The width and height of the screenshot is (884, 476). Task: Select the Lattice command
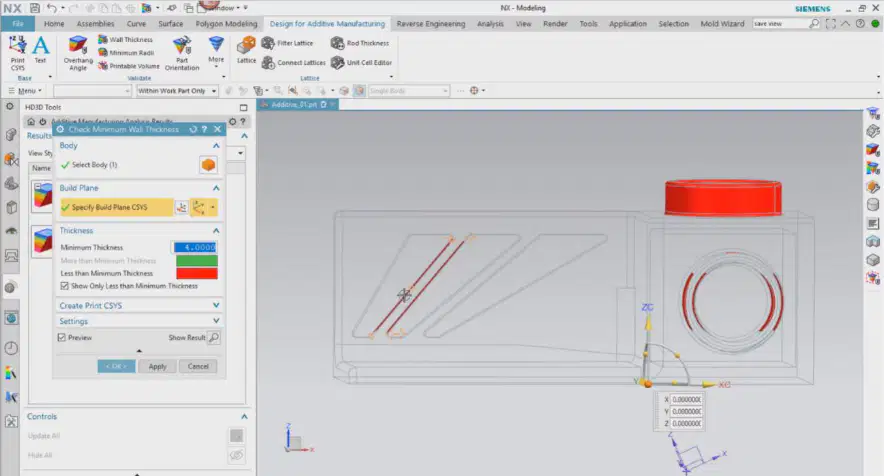[x=246, y=51]
